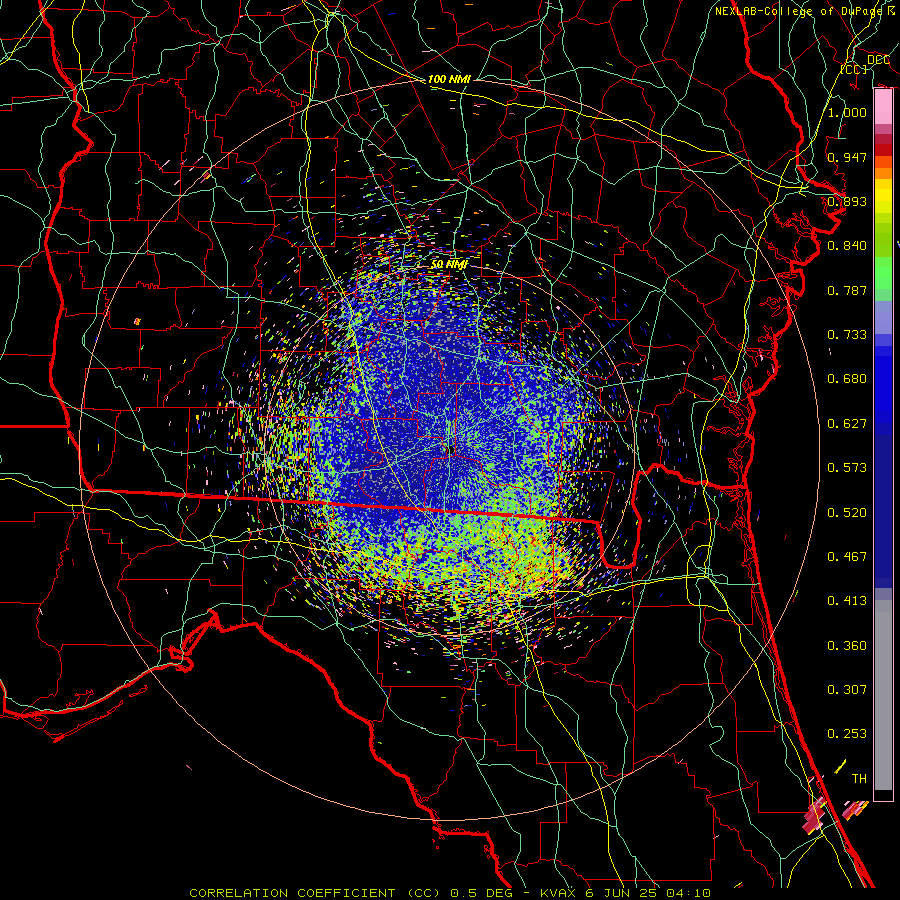Viewport: 900px width, 900px height.
Task: Select the 0.787 legend value
Action: (x=847, y=290)
